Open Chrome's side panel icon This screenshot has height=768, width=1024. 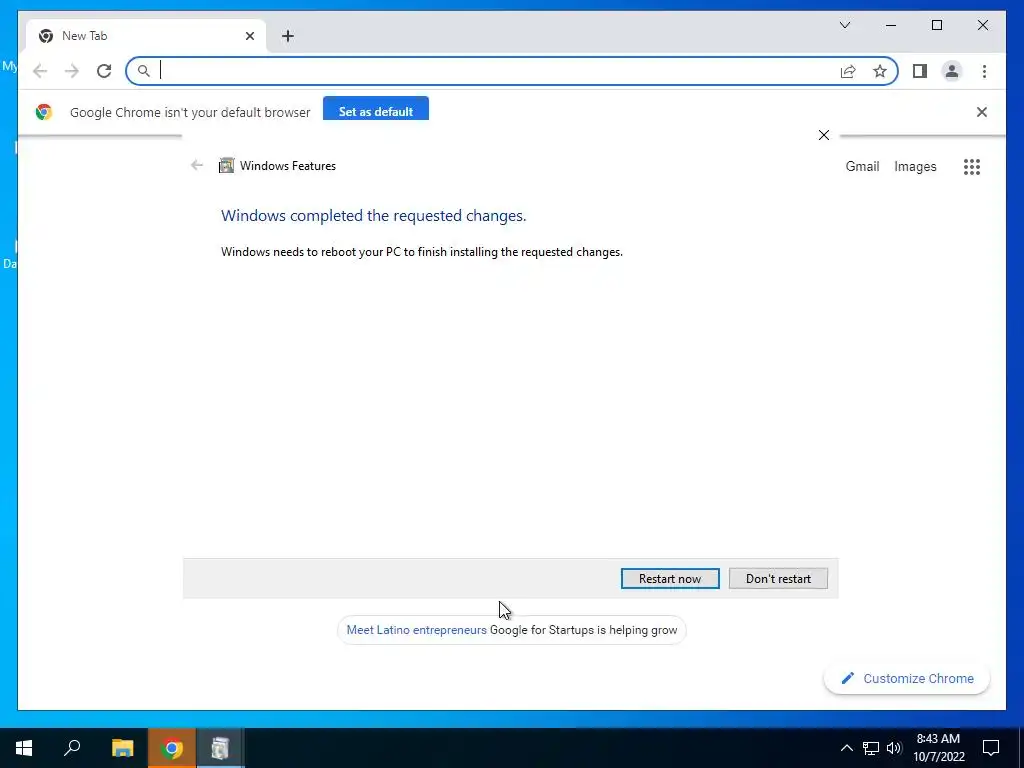(x=920, y=71)
